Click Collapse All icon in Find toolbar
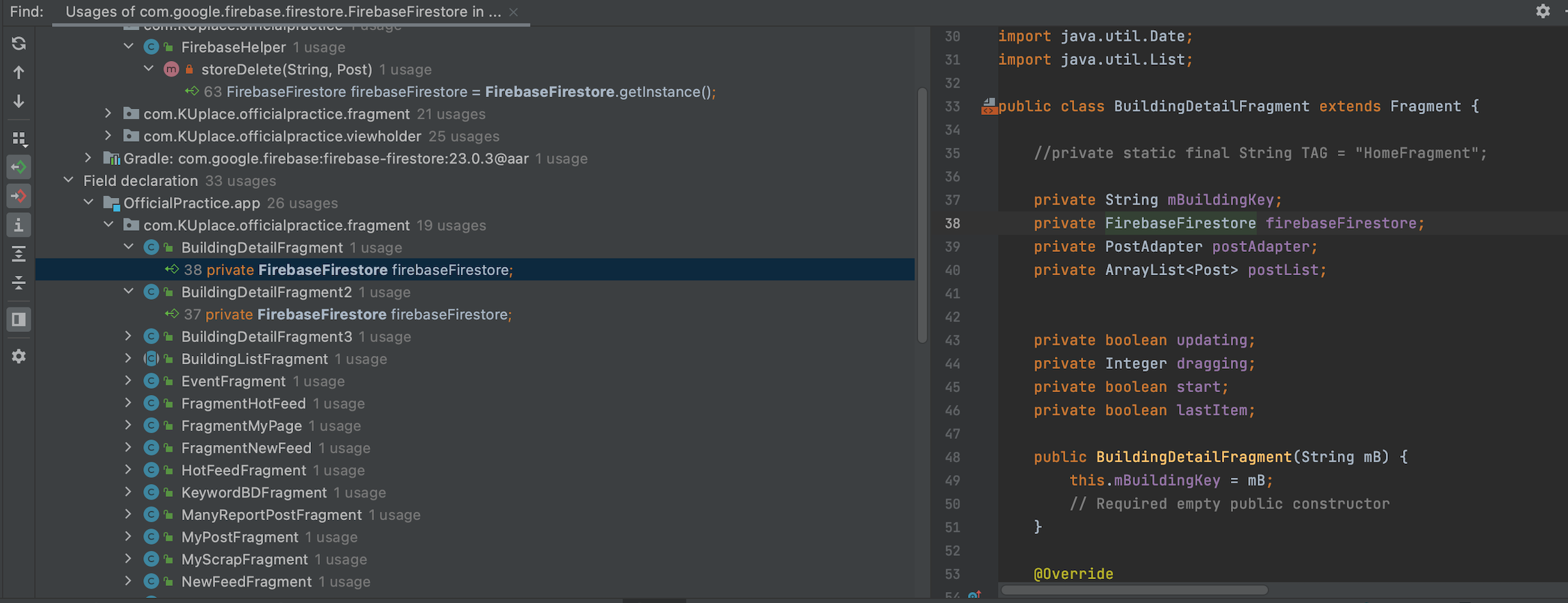The height and width of the screenshot is (603, 1568). [19, 283]
